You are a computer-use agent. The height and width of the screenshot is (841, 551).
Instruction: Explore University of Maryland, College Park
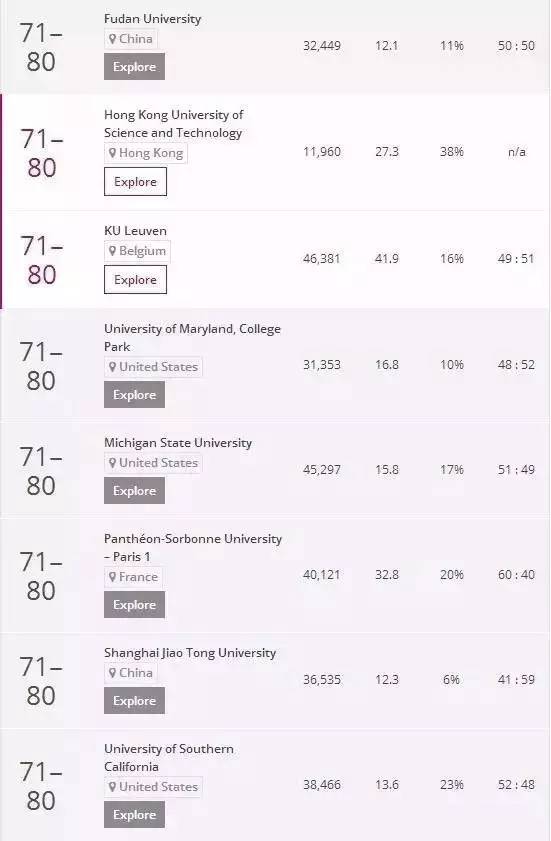(134, 395)
